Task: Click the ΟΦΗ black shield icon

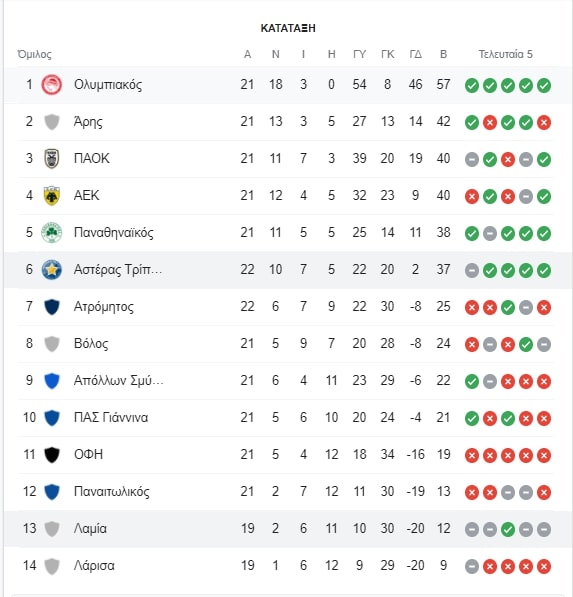Action: [52, 454]
